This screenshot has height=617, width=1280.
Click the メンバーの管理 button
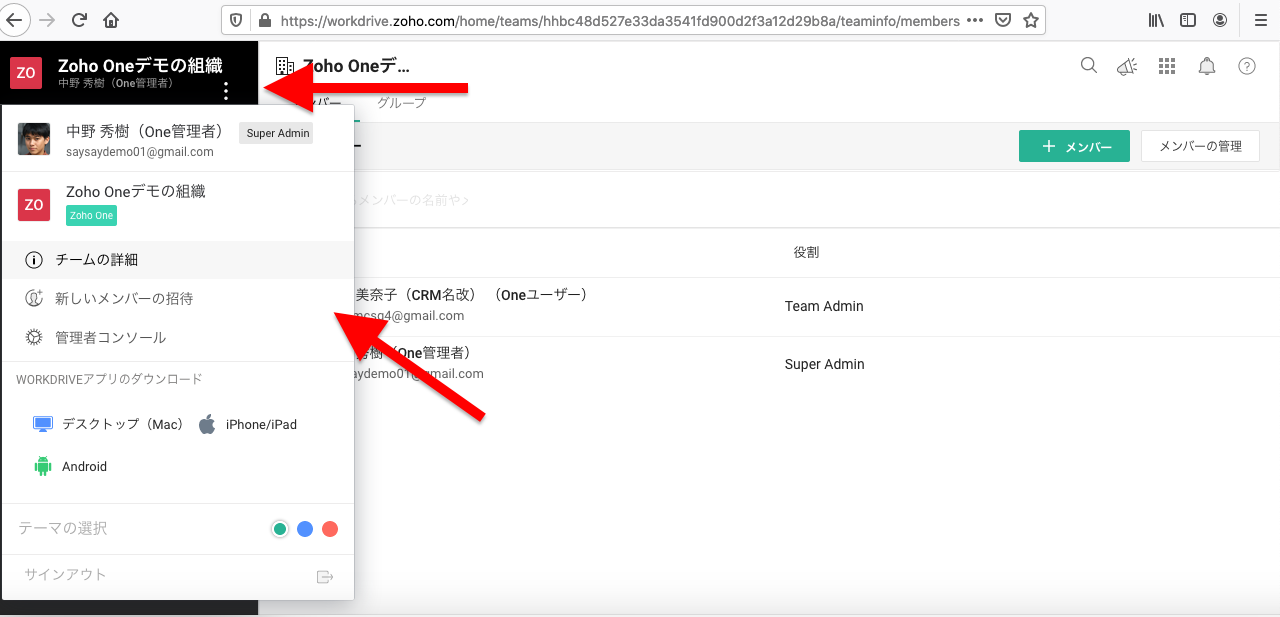(x=1200, y=146)
